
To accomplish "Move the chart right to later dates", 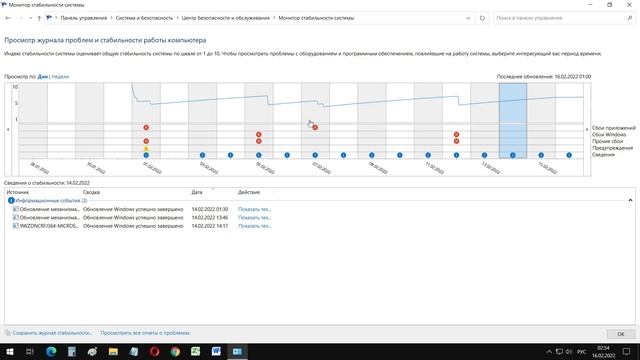I will 587,129.
